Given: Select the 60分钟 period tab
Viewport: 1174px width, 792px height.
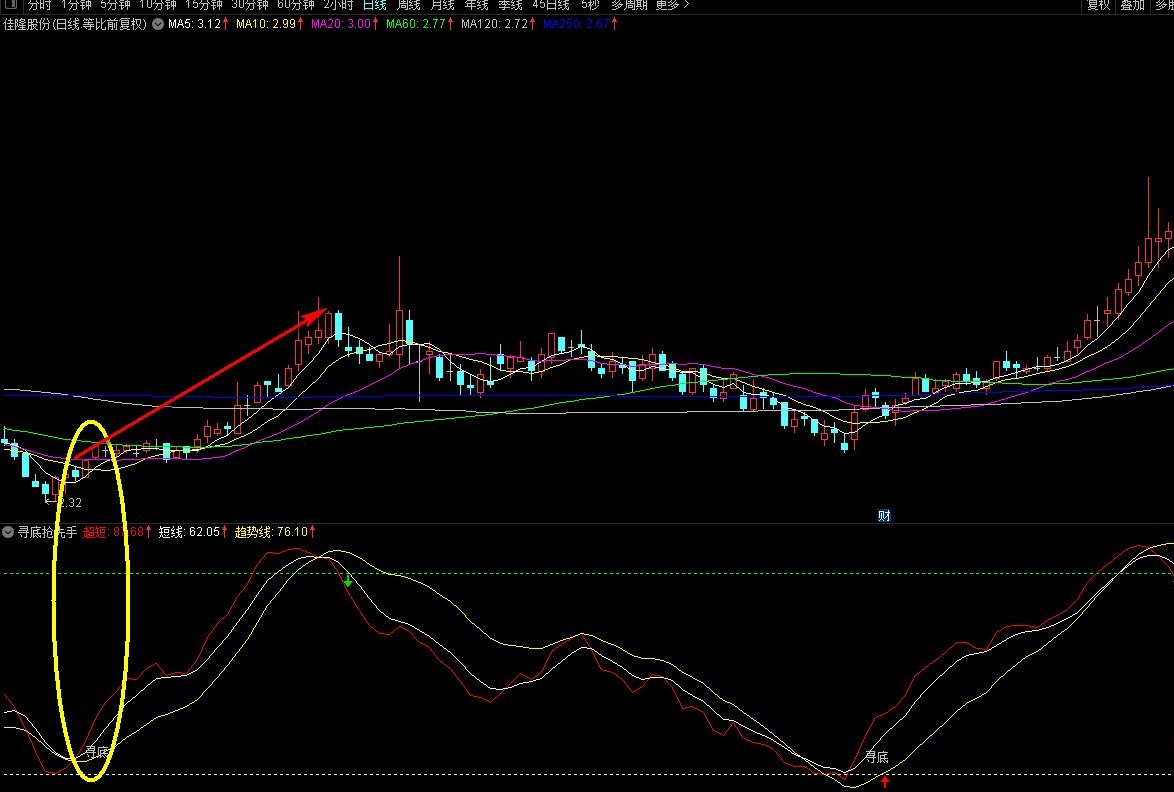Looking at the screenshot, I should [295, 5].
